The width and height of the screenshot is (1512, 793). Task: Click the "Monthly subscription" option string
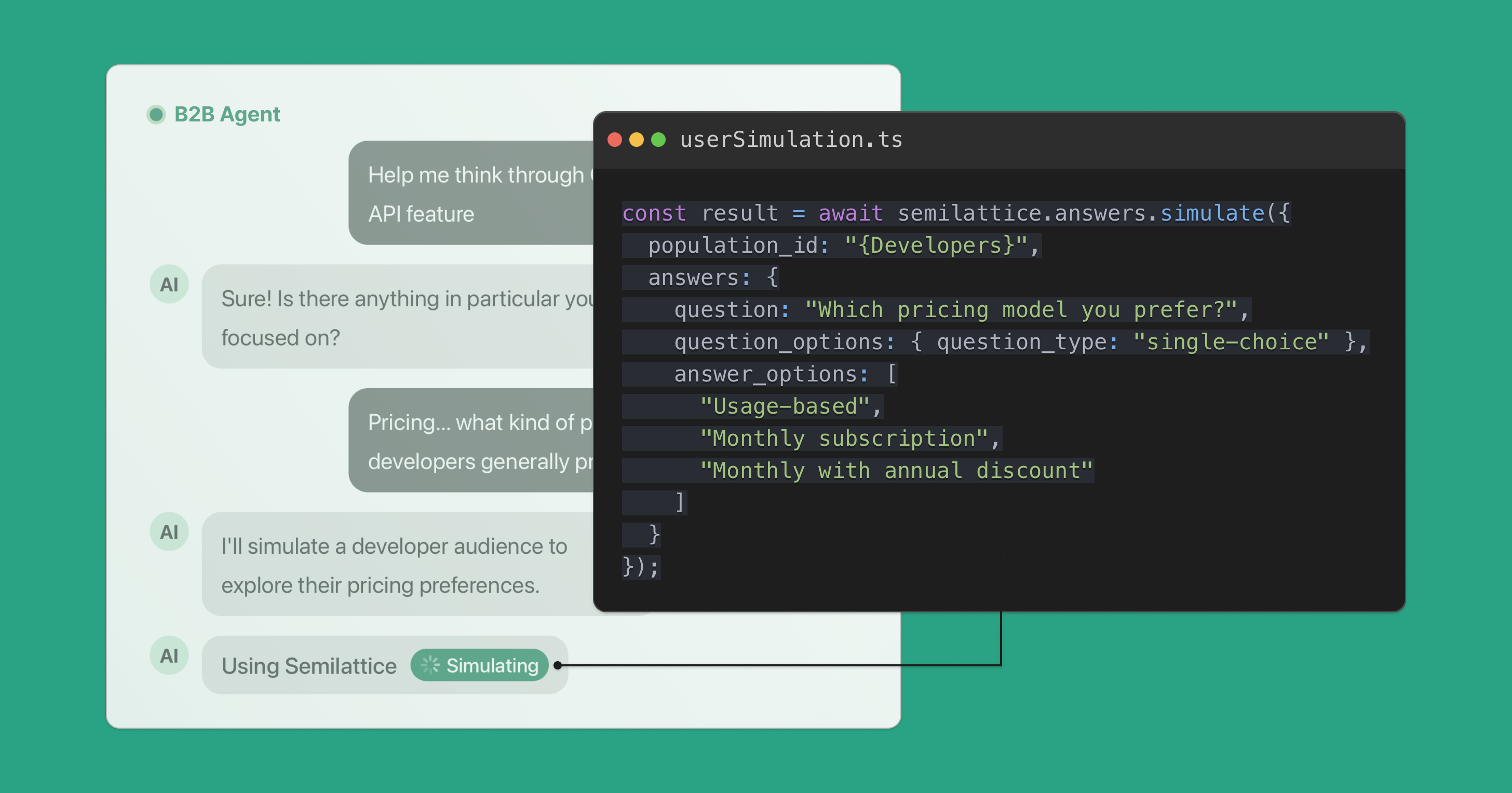pos(845,439)
